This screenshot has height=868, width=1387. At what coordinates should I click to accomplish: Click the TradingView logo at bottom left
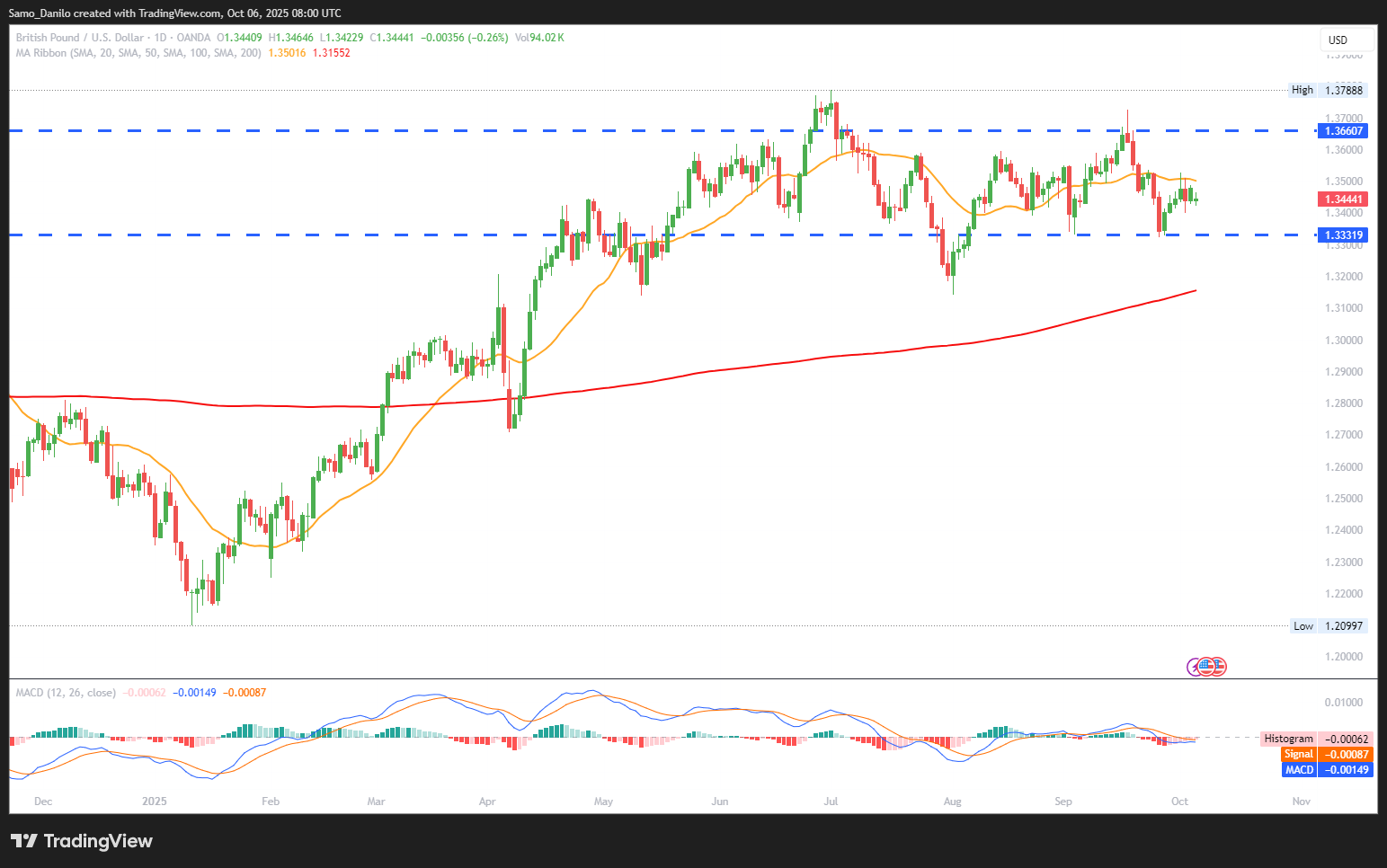82,841
